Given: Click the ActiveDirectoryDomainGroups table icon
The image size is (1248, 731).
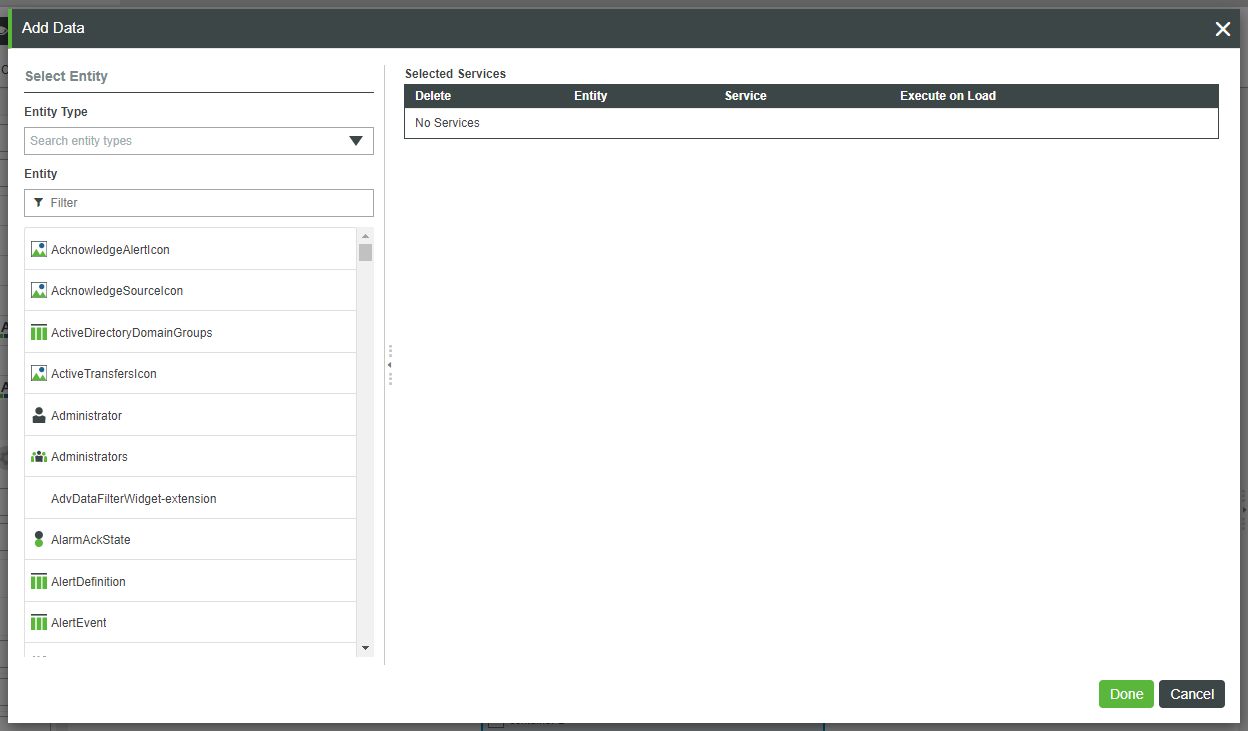Looking at the screenshot, I should pos(39,332).
